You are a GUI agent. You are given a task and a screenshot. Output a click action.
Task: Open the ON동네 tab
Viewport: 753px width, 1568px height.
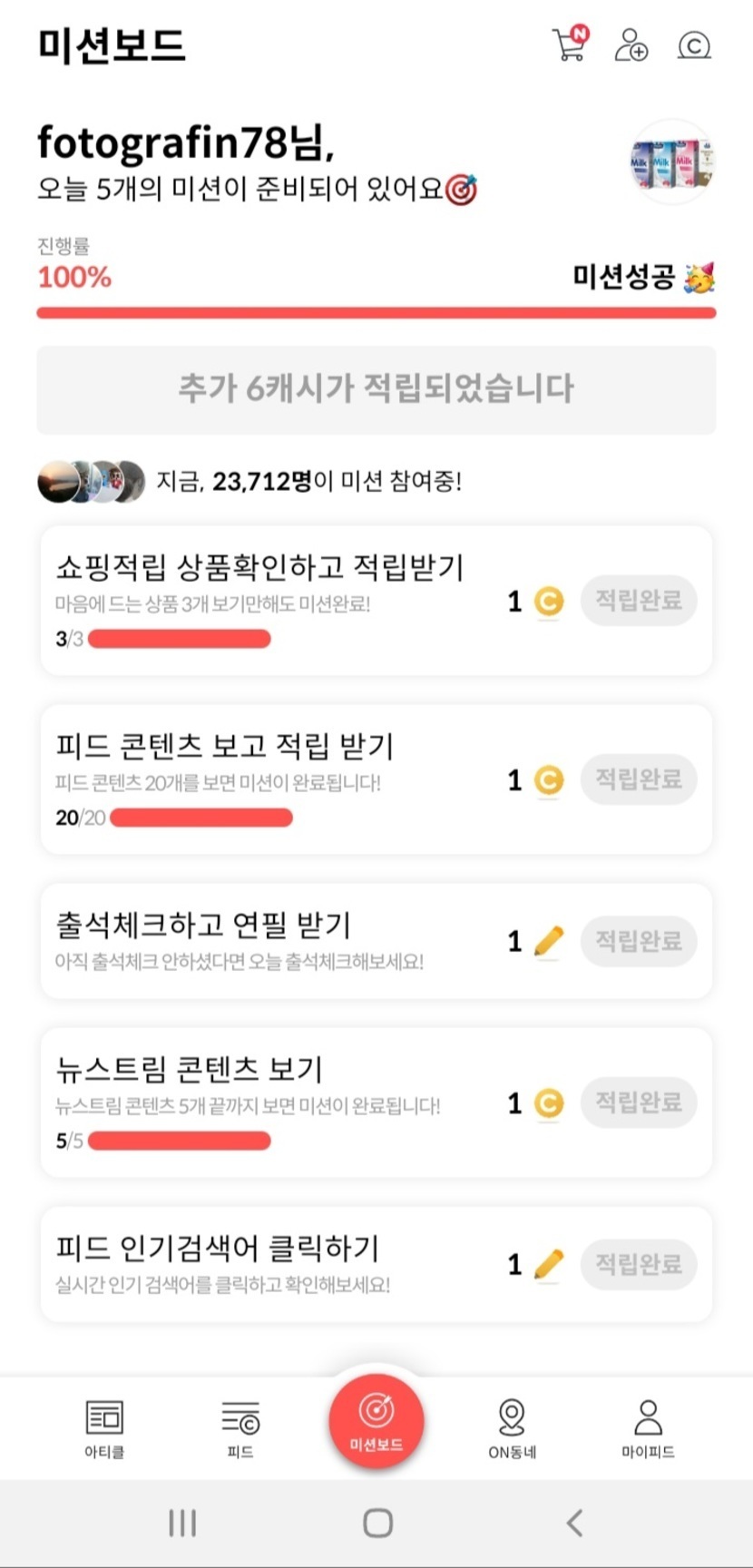[x=512, y=1426]
